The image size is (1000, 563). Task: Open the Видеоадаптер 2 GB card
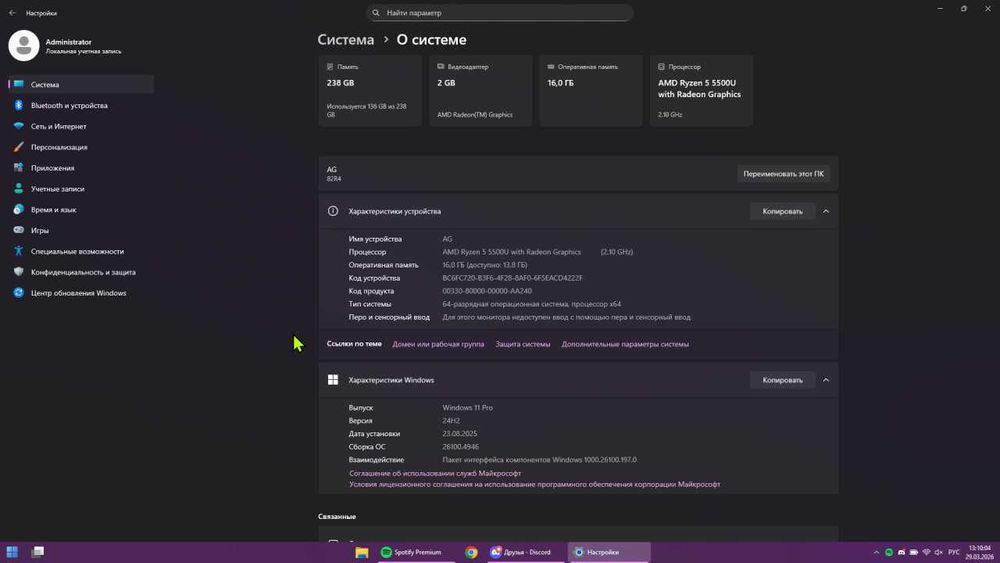click(480, 91)
